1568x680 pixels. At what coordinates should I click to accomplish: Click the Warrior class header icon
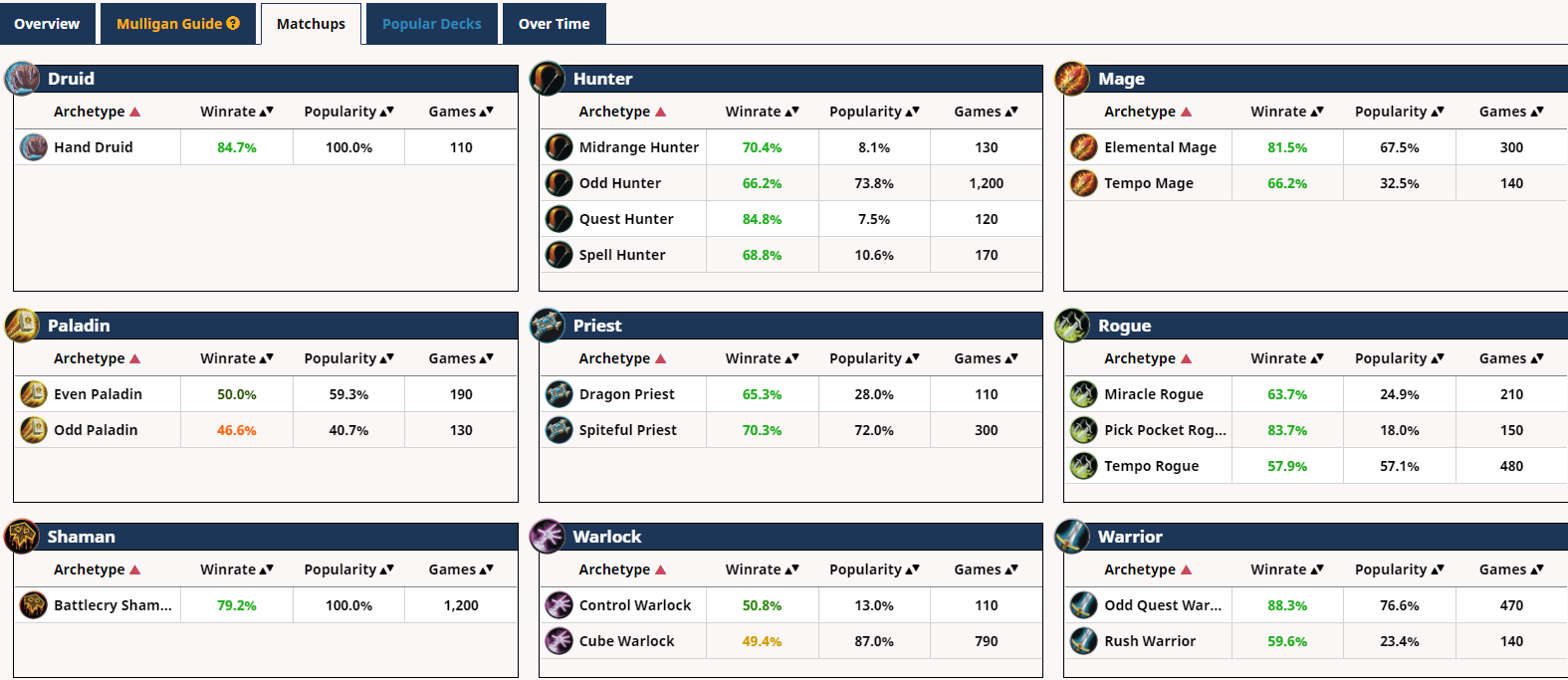tap(1072, 537)
